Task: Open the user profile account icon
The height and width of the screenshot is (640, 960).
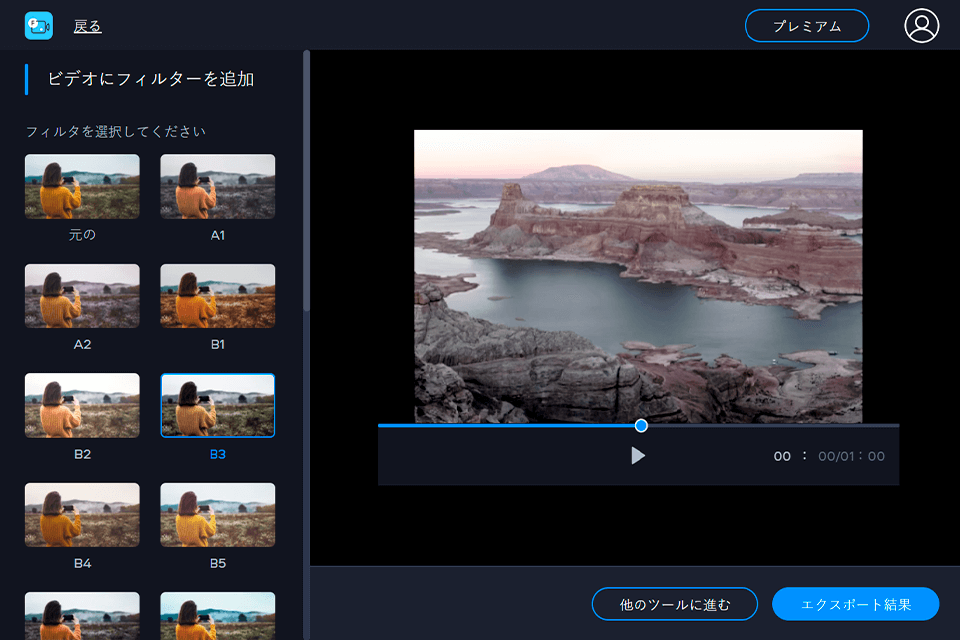Action: [x=921, y=26]
